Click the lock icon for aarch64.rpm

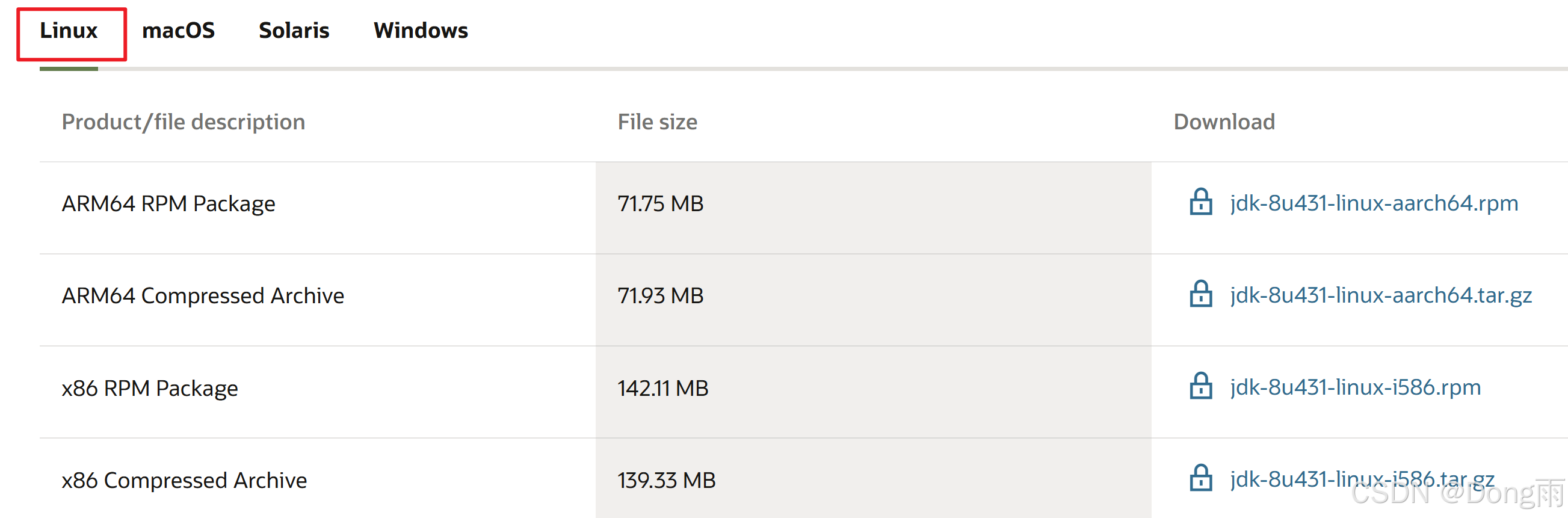pos(1201,202)
